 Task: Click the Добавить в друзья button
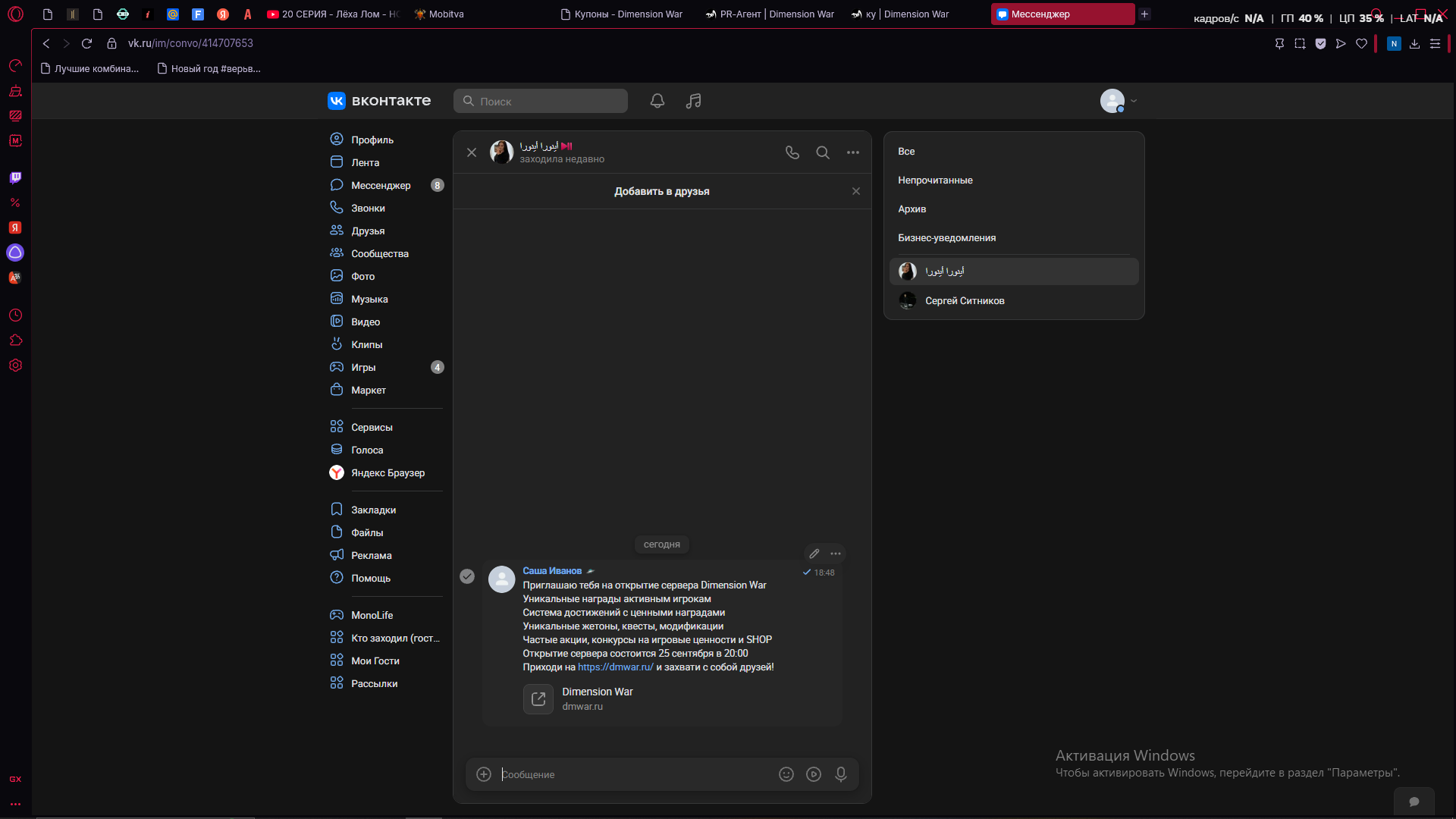click(661, 191)
